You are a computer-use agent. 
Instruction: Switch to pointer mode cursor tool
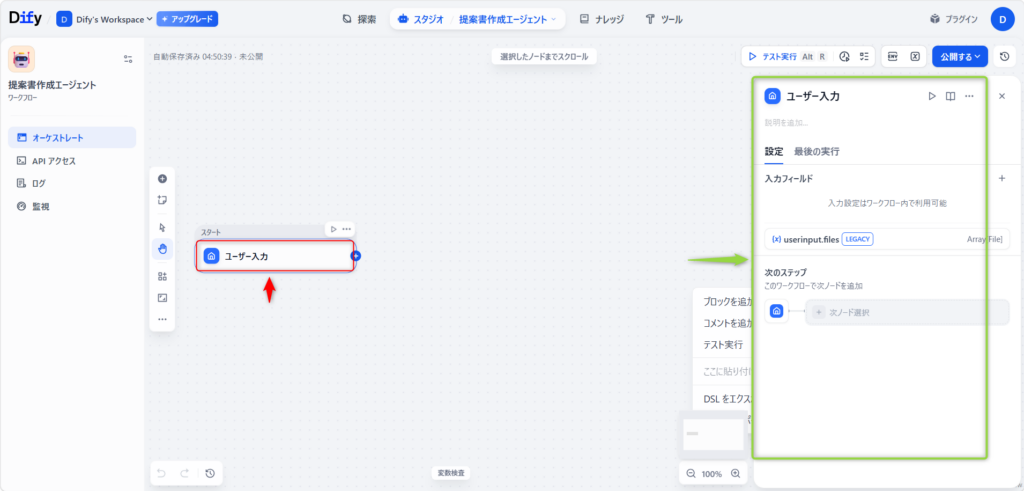(162, 228)
